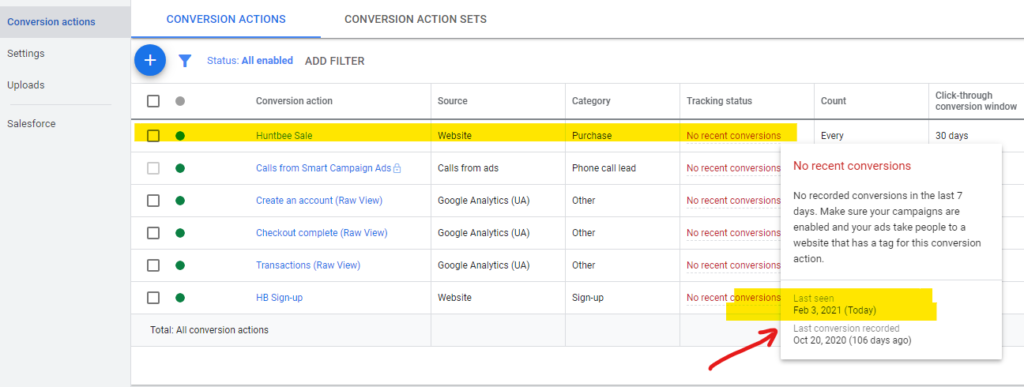
Task: Tick checkbox for Create an account (Raw View)
Action: tap(153, 200)
